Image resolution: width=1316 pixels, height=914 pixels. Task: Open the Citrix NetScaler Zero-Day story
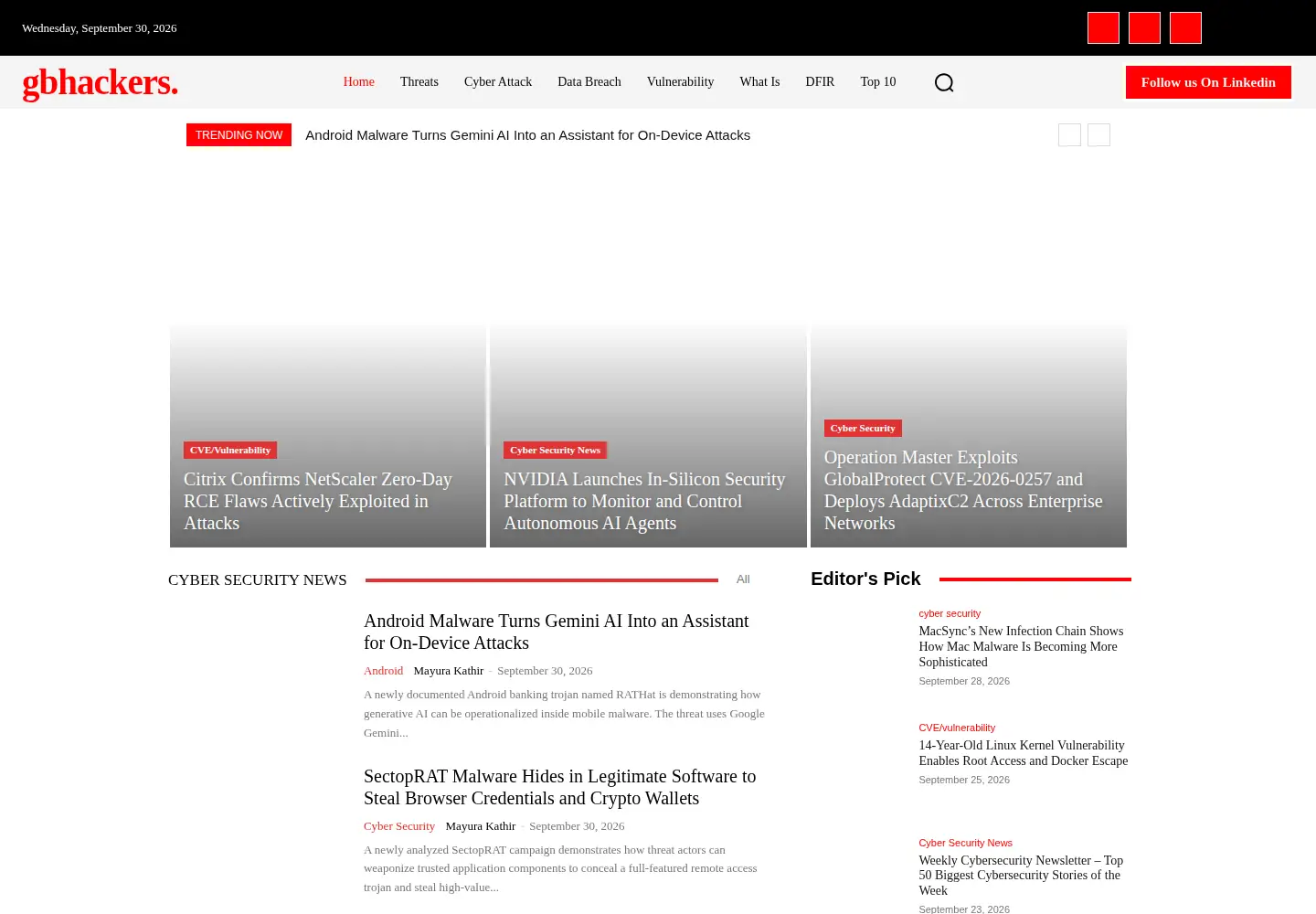click(x=318, y=501)
